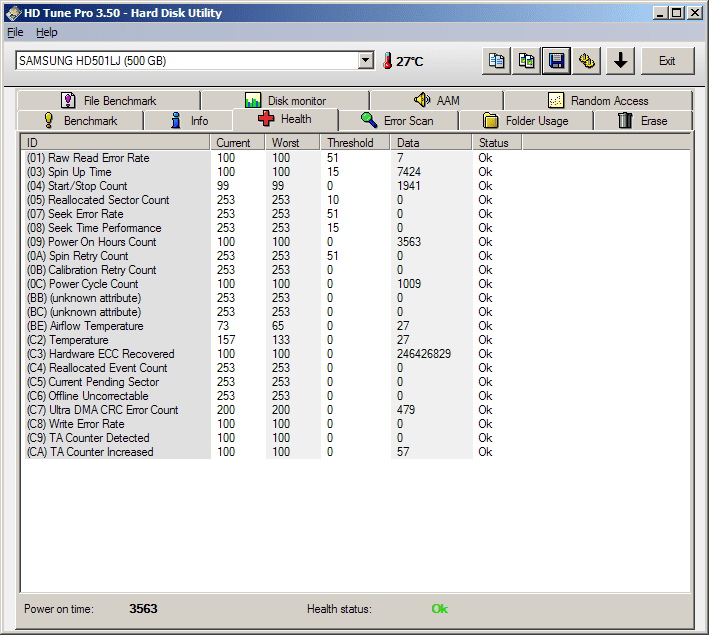
Task: Click the HD Tune Pro title bar icon
Action: tap(14, 13)
